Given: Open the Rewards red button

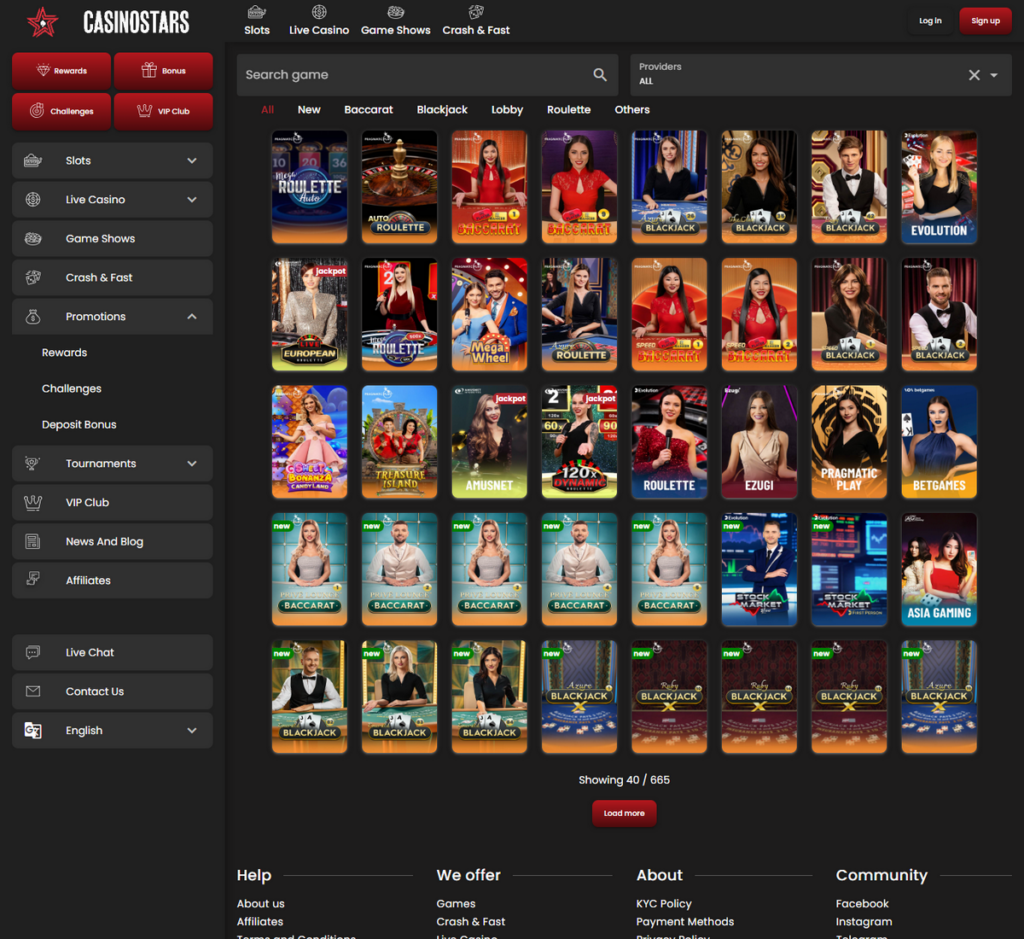Looking at the screenshot, I should [x=61, y=71].
